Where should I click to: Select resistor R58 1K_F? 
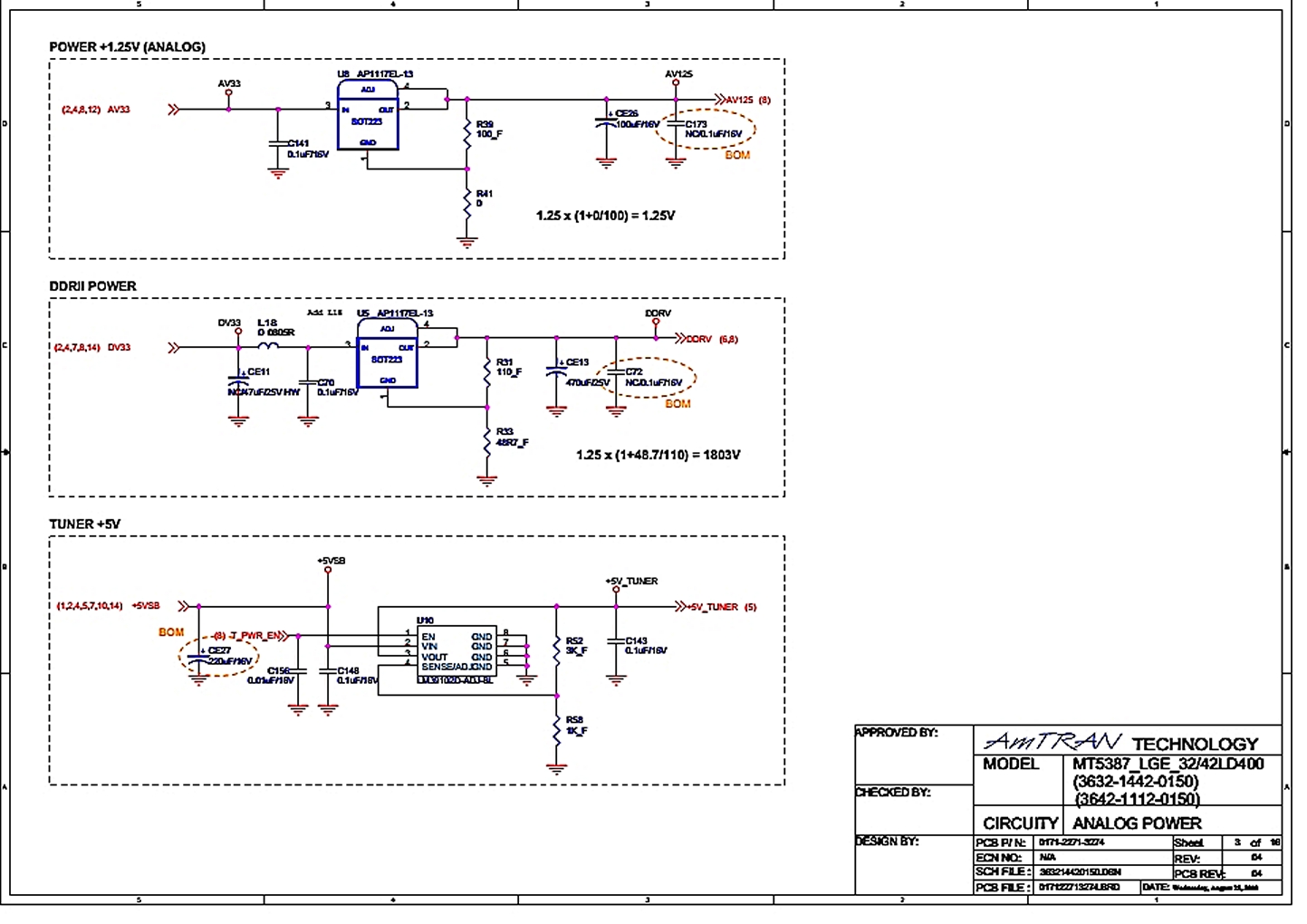(557, 729)
